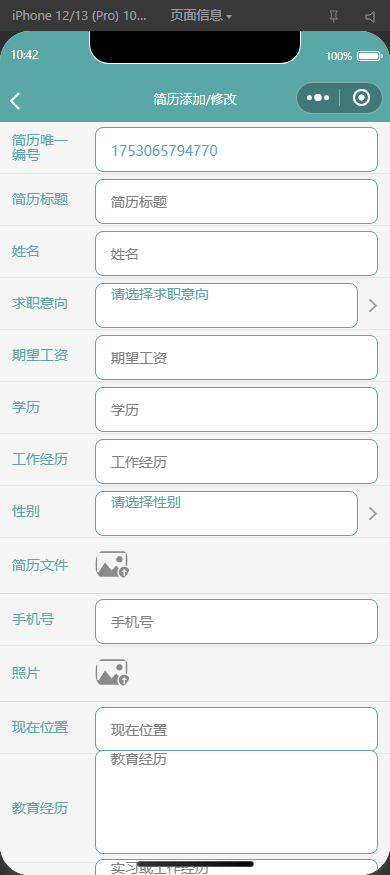Tap the battery indicator in status bar
The width and height of the screenshot is (390, 875).
coord(369,56)
